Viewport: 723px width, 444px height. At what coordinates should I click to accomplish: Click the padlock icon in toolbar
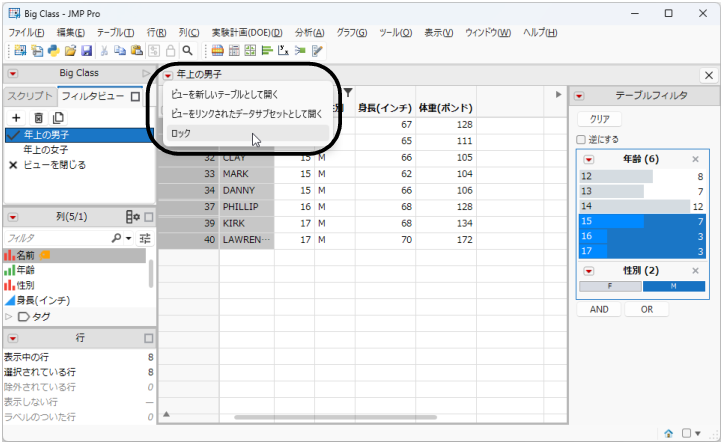[171, 50]
